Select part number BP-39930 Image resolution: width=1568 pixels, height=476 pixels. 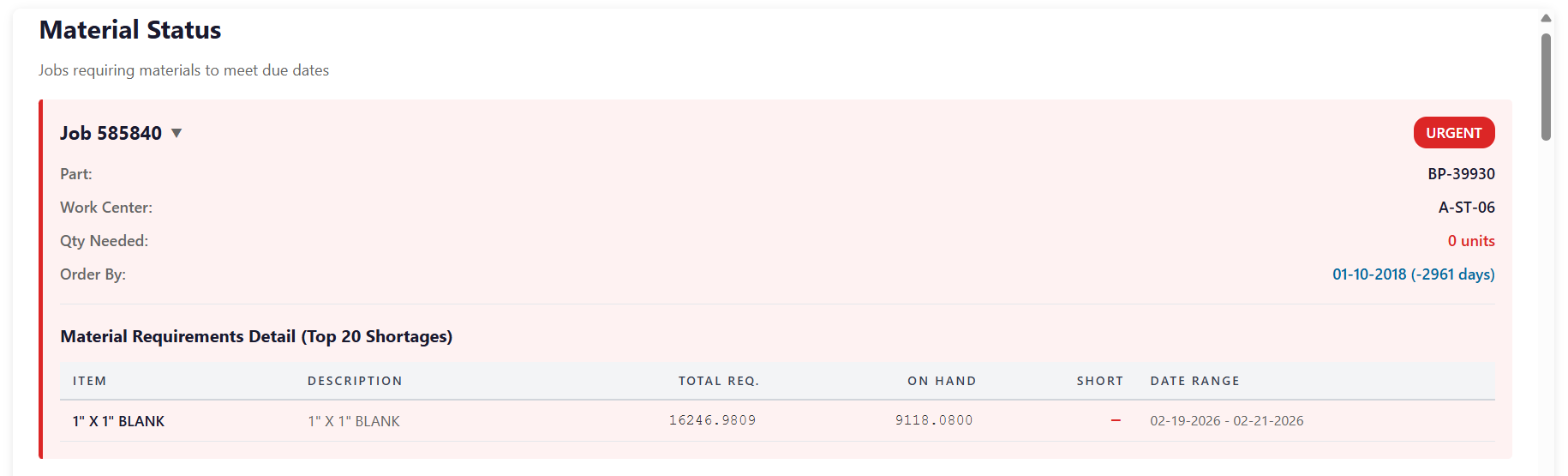(x=1461, y=174)
